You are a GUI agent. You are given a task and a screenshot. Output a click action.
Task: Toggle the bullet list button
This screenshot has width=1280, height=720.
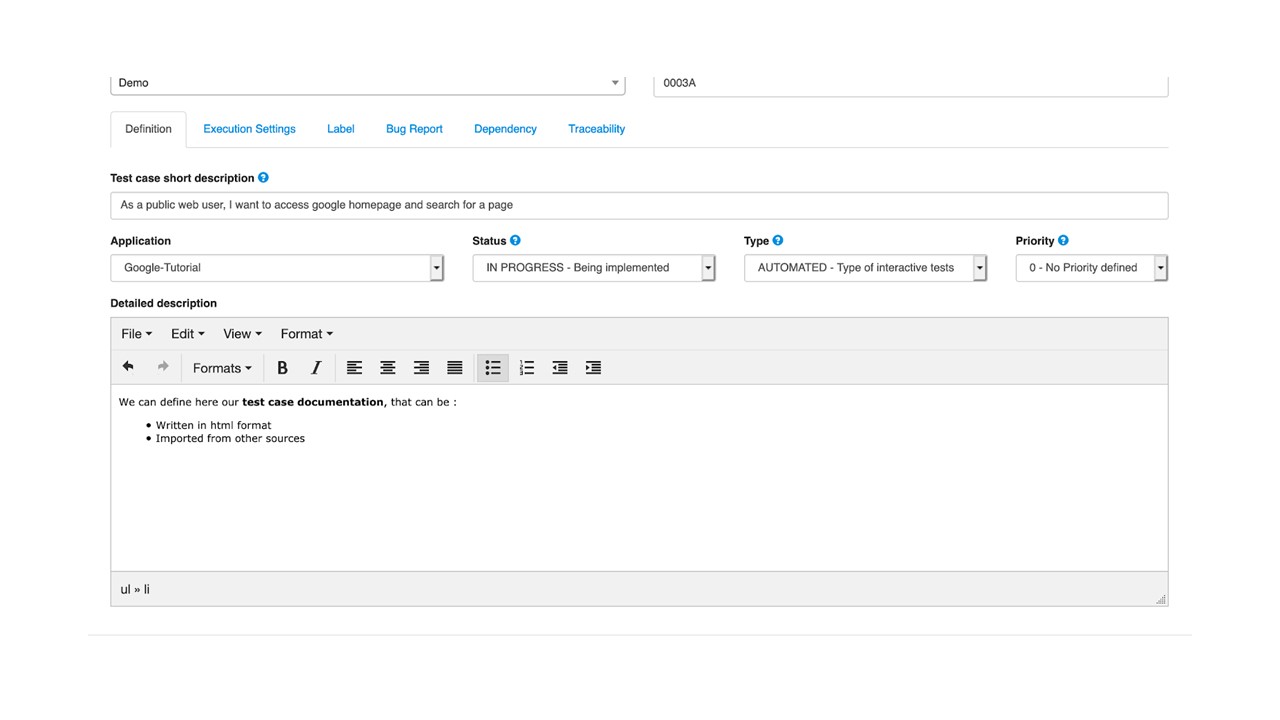tap(493, 368)
